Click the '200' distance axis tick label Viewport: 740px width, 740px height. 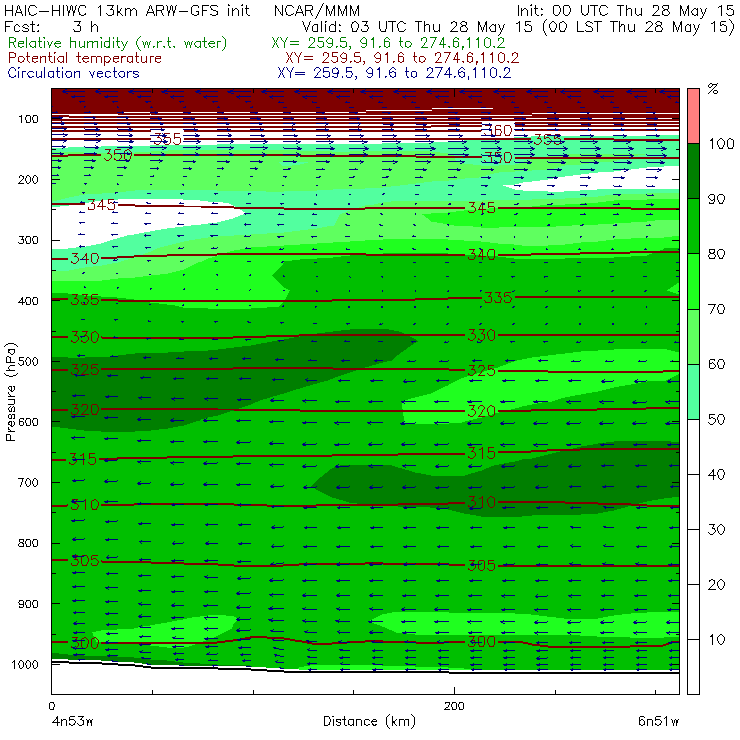(454, 706)
